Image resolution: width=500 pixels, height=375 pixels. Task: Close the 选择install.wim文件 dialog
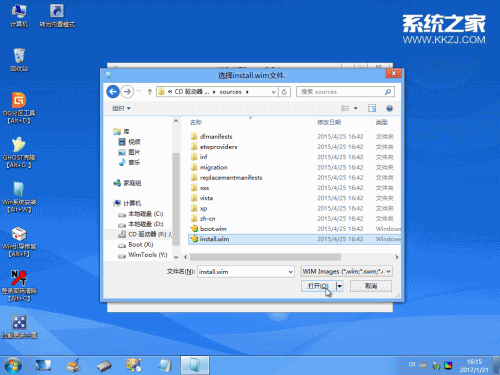coord(394,73)
